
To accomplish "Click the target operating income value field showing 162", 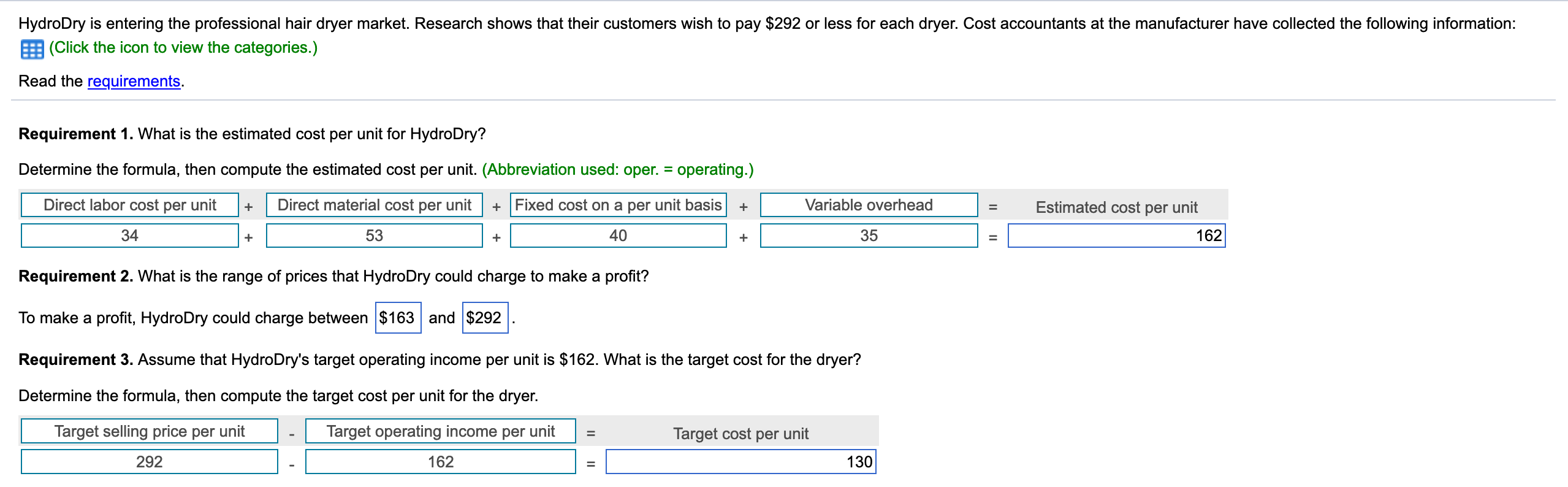I will click(x=440, y=462).
